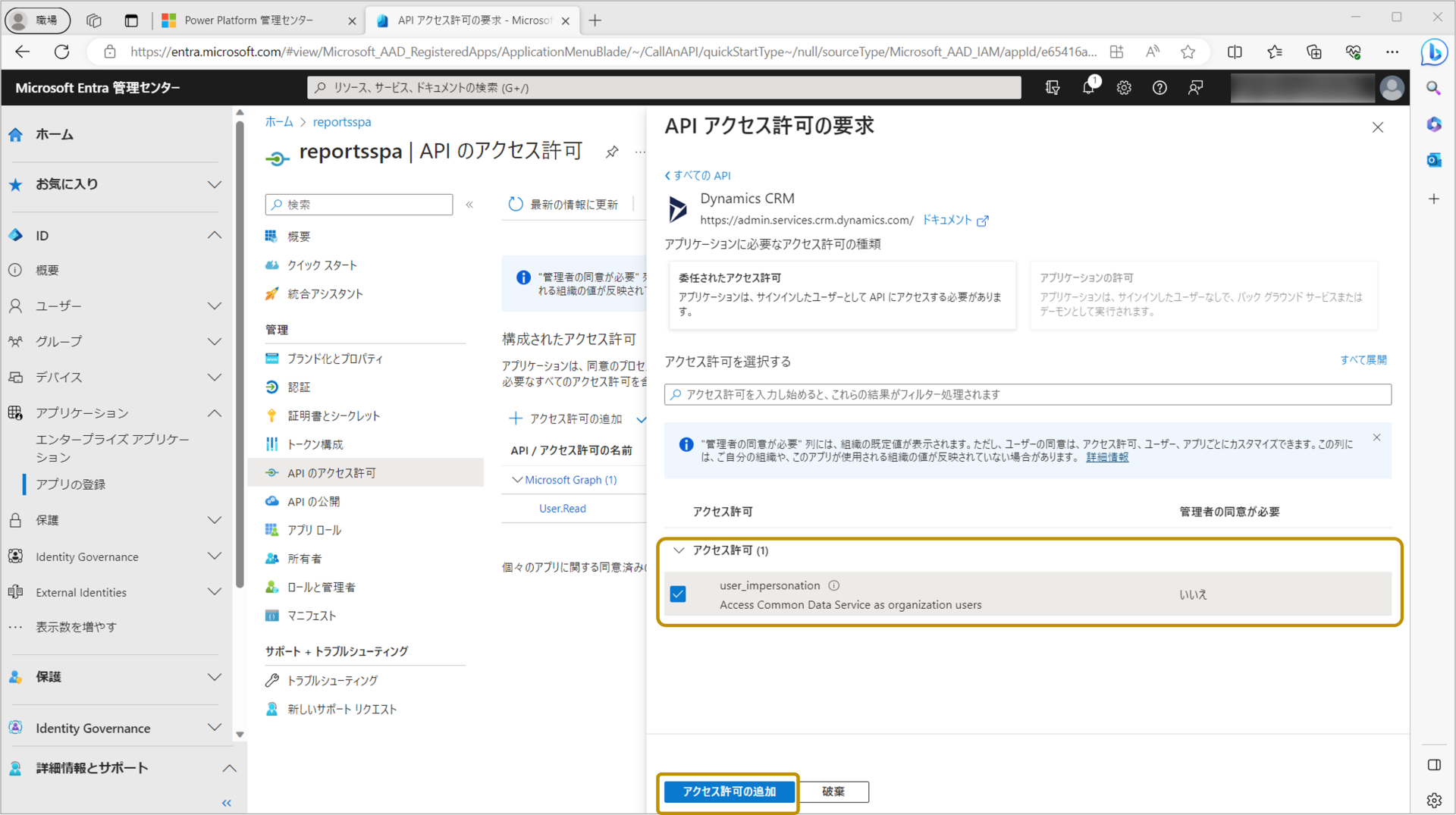Collapse the ID section in left nav
The image size is (1456, 815).
point(215,236)
